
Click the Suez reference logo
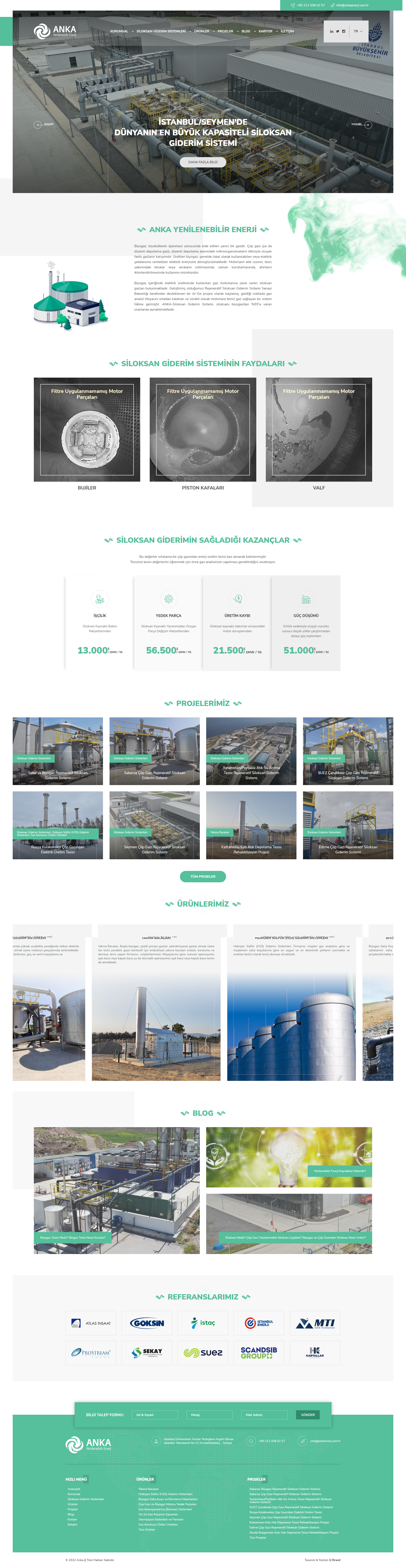(203, 1353)
